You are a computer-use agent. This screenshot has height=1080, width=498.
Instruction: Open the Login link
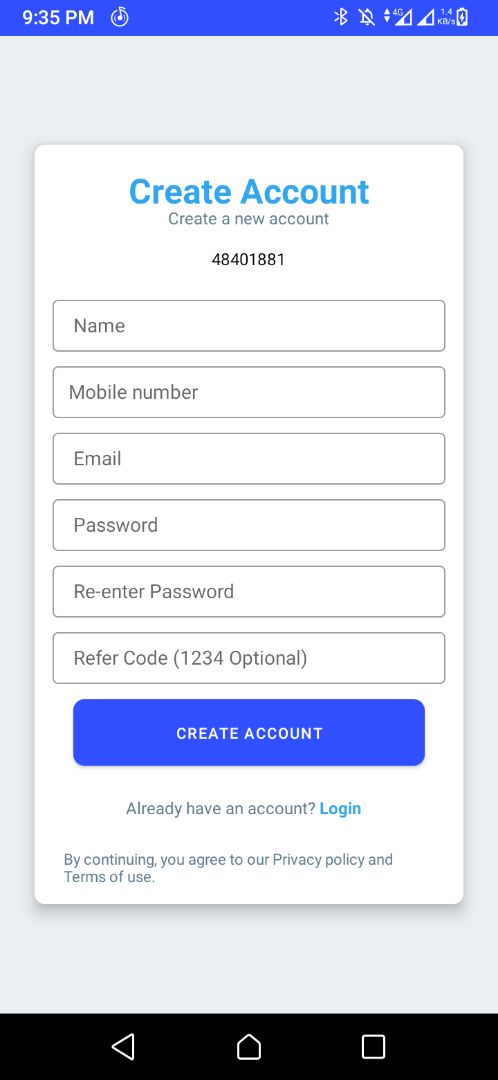click(x=340, y=809)
